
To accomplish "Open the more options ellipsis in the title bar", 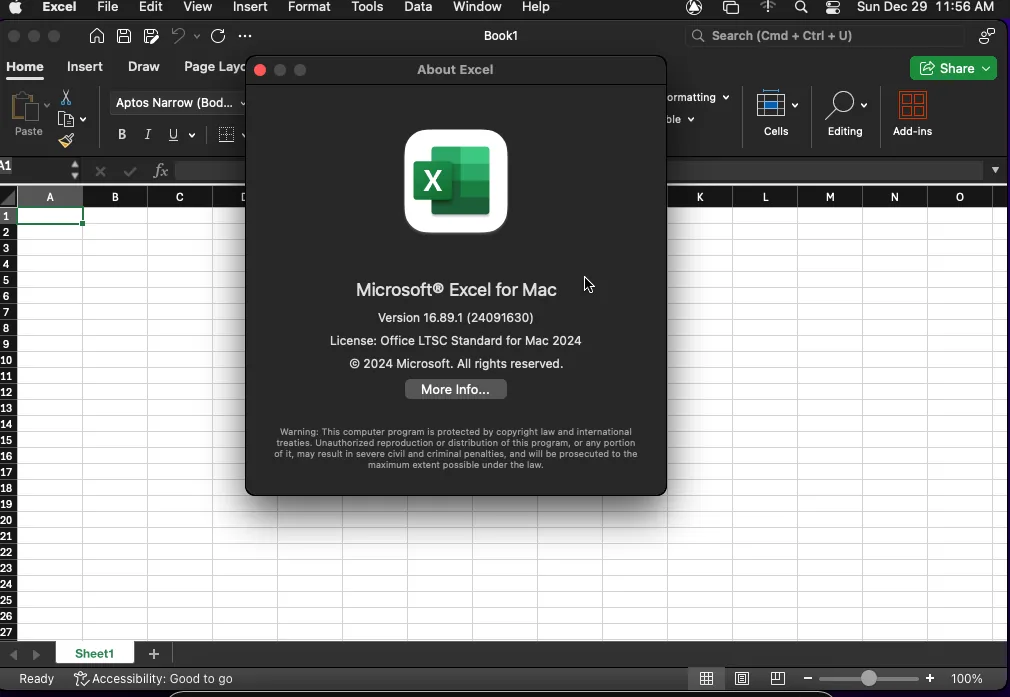I will click(245, 36).
